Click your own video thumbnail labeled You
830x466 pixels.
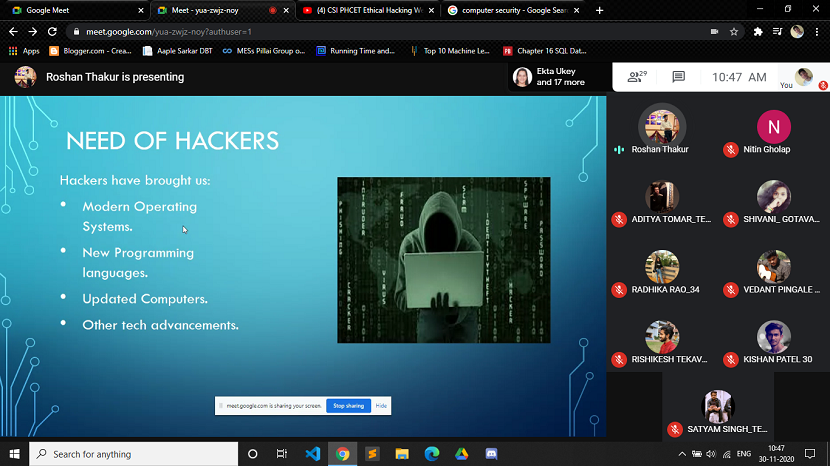point(803,77)
